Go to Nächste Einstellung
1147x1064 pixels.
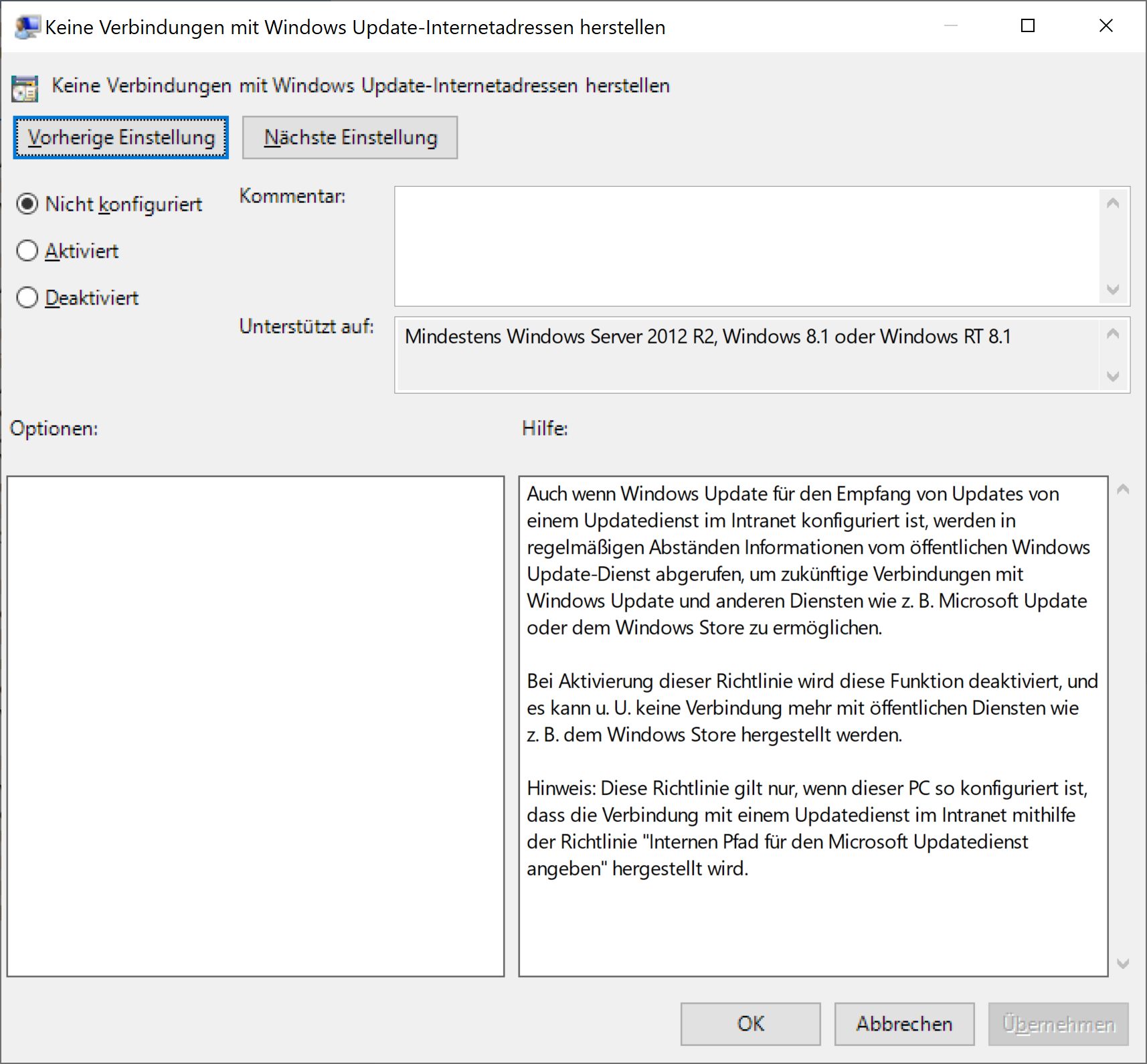[x=350, y=137]
